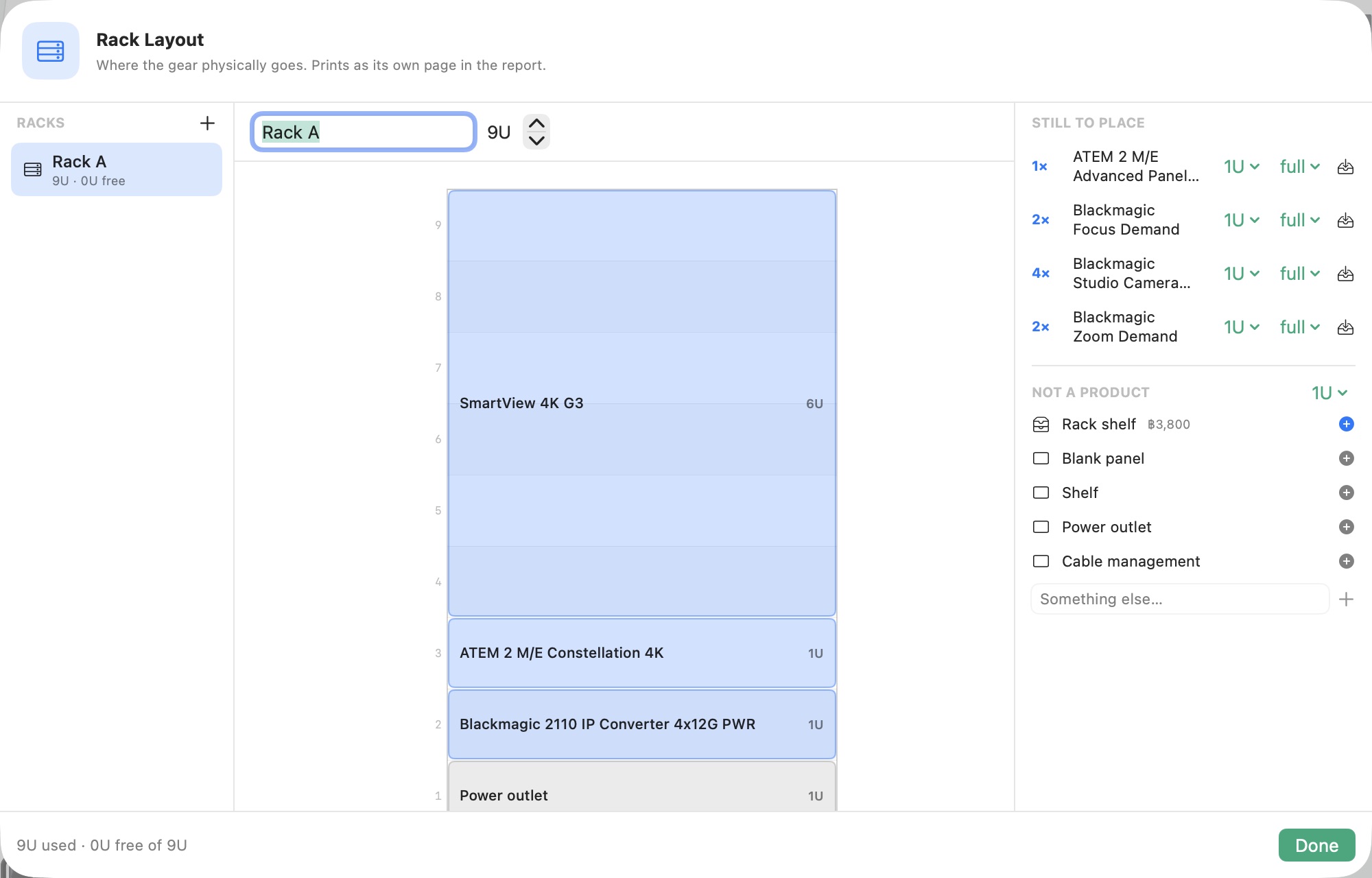Open Not a Product 1U size dropdown
Viewport: 1372px width, 878px height.
1329,393
